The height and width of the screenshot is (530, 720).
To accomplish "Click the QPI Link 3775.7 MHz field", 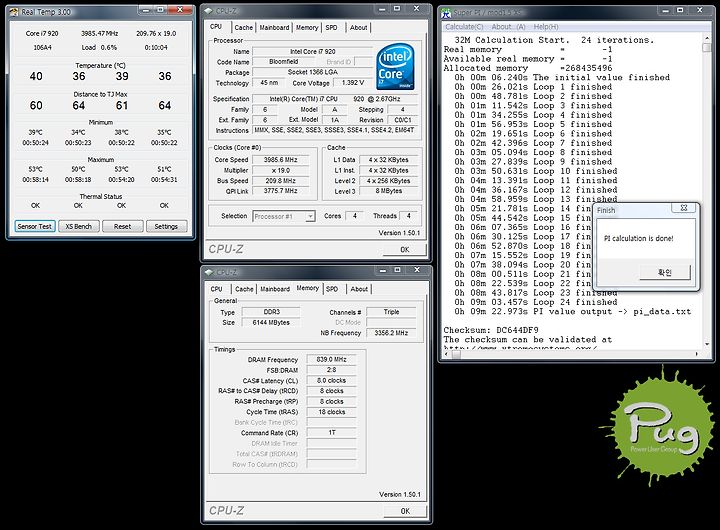I will pos(281,191).
